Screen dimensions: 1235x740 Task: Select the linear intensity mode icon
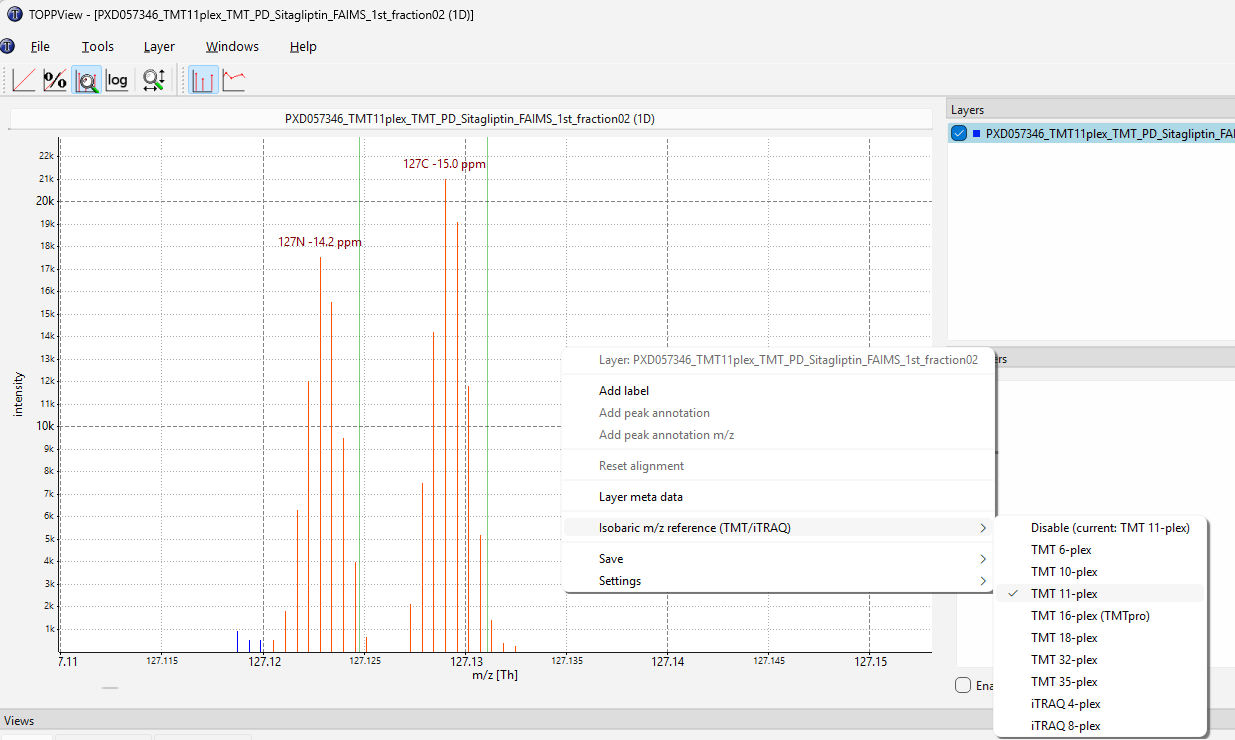click(x=24, y=80)
